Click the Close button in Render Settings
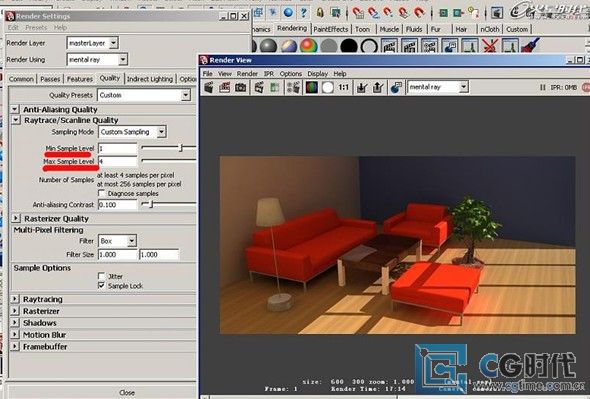 [127, 393]
